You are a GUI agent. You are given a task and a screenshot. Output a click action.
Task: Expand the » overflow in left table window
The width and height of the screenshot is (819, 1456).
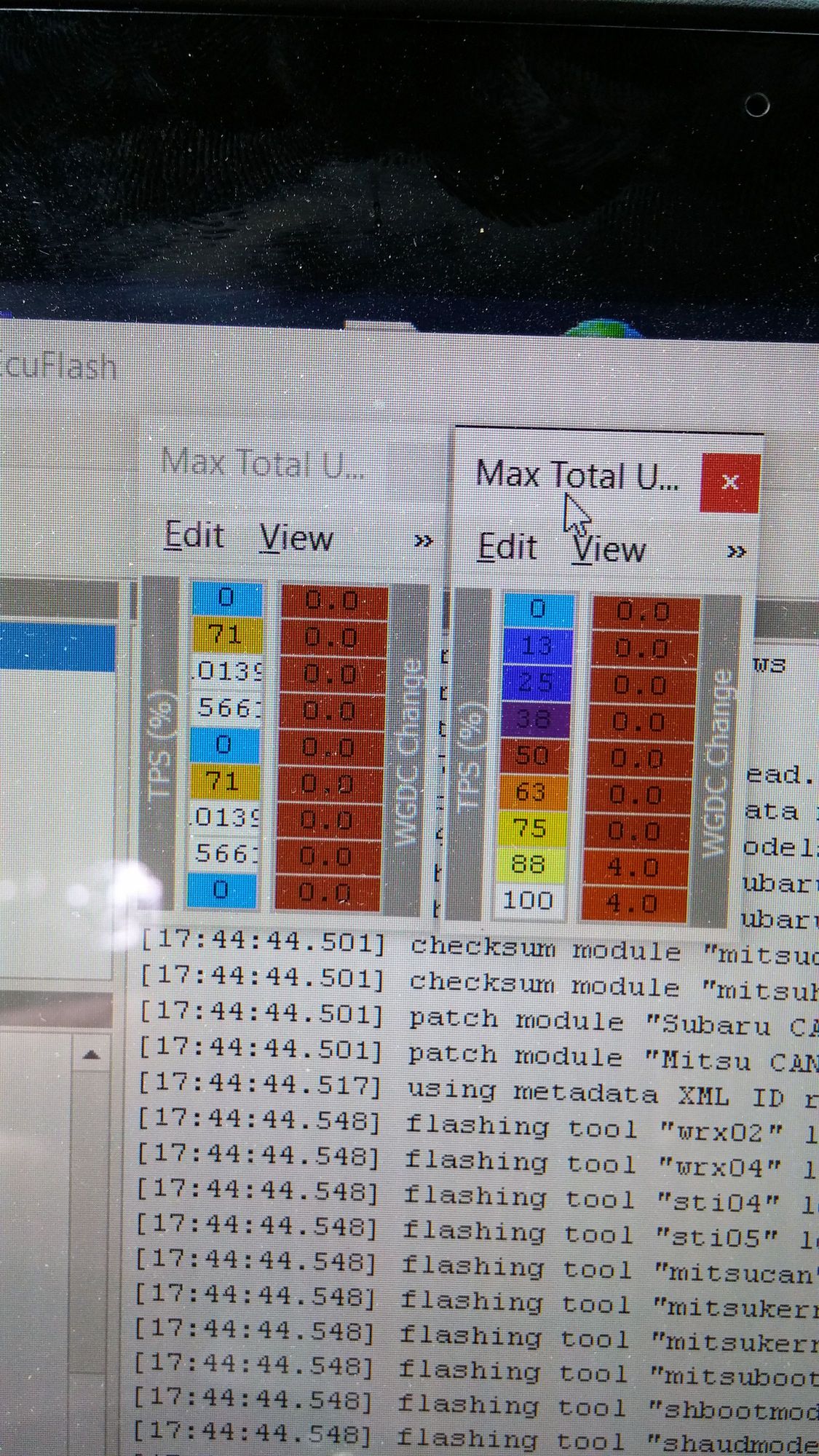point(423,541)
